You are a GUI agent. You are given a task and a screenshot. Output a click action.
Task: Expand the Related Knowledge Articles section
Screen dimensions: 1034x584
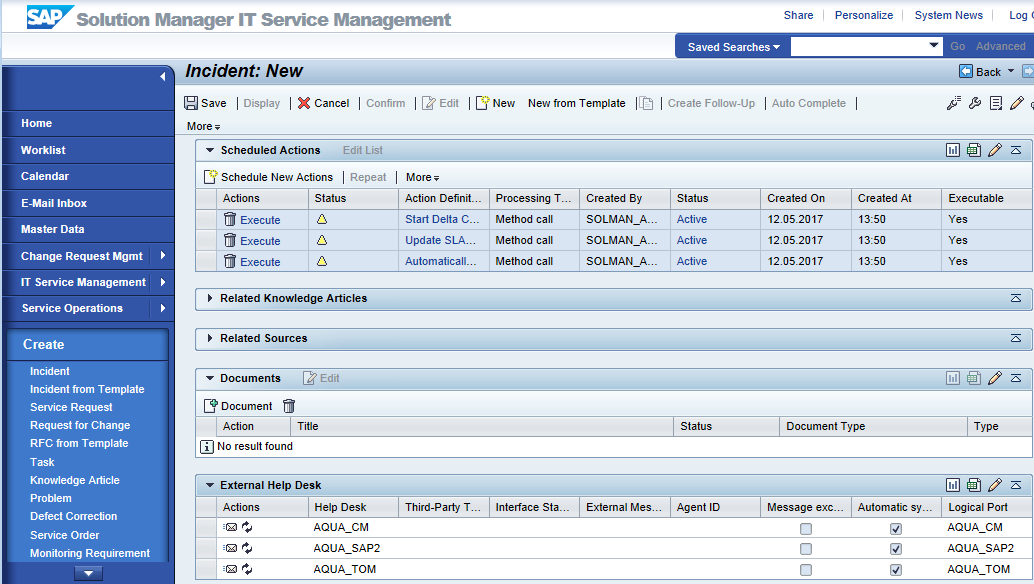[210, 298]
